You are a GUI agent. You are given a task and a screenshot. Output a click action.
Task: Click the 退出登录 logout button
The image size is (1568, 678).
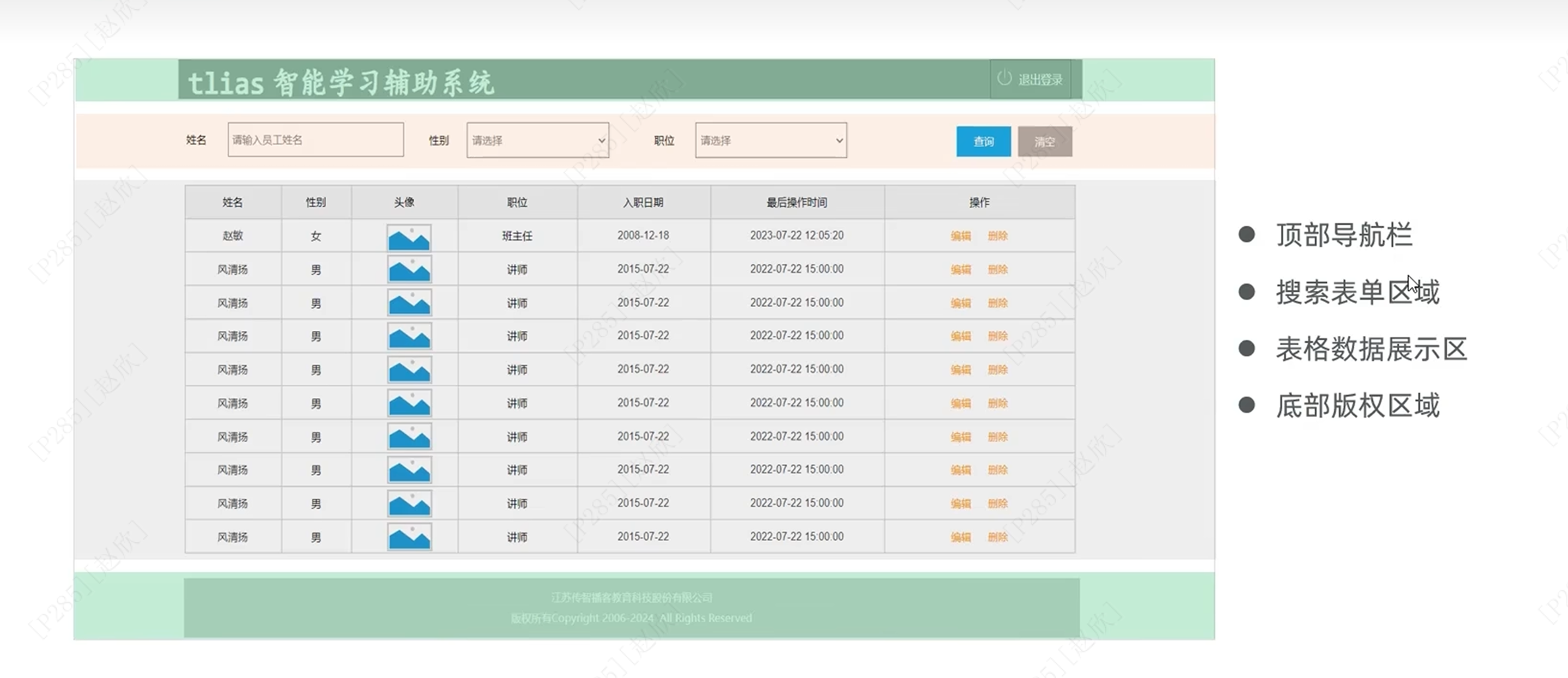pyautogui.click(x=1040, y=80)
